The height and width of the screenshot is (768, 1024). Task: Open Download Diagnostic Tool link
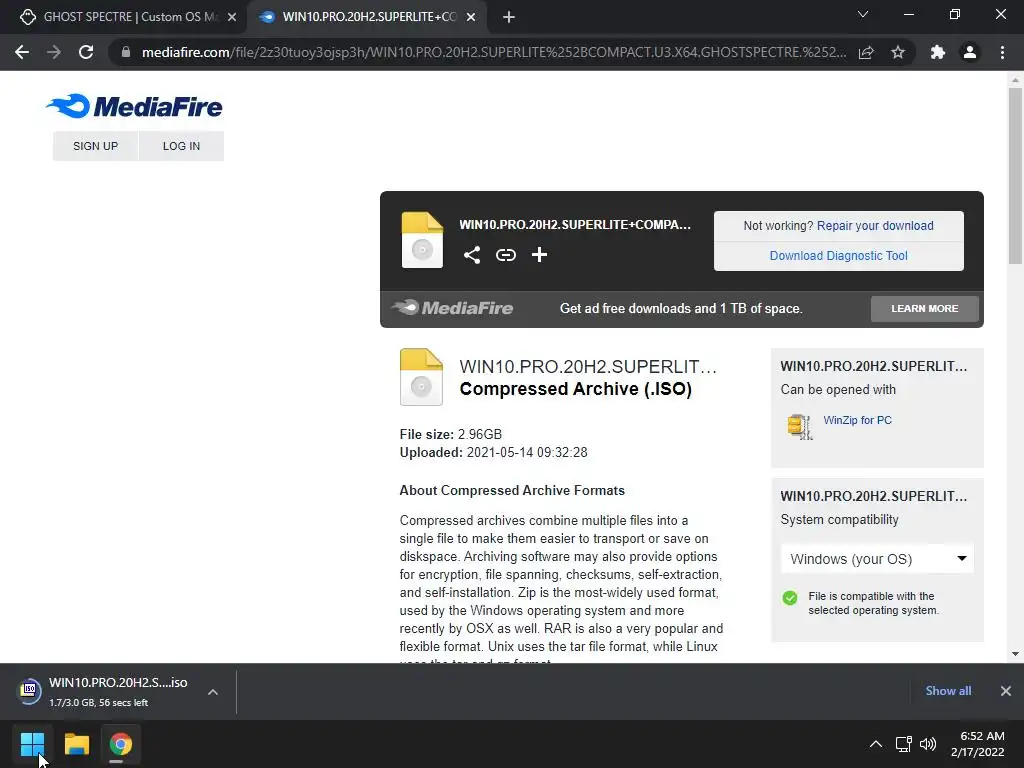click(x=839, y=255)
